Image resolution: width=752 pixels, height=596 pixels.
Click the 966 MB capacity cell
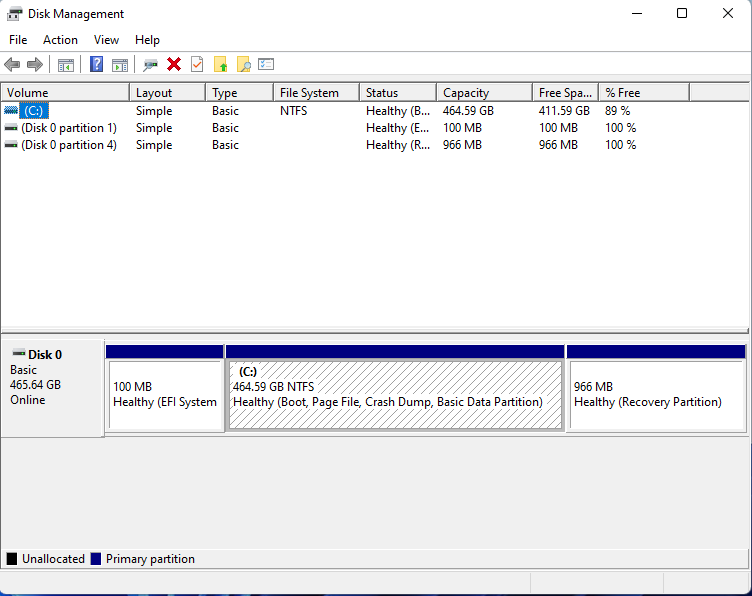point(462,145)
